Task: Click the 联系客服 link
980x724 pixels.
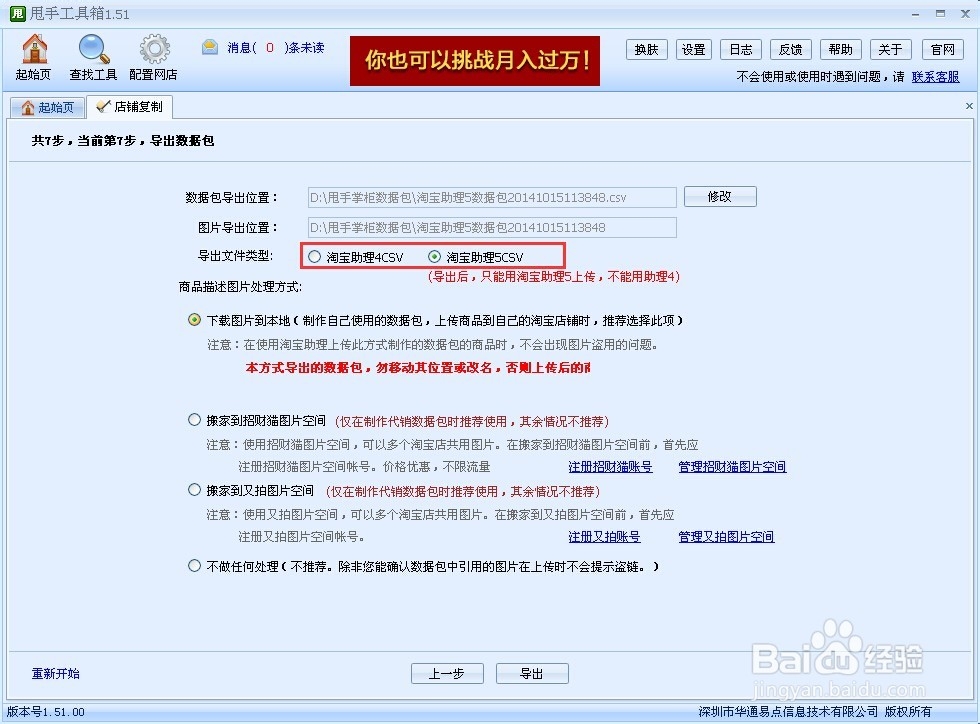Action: coord(935,77)
